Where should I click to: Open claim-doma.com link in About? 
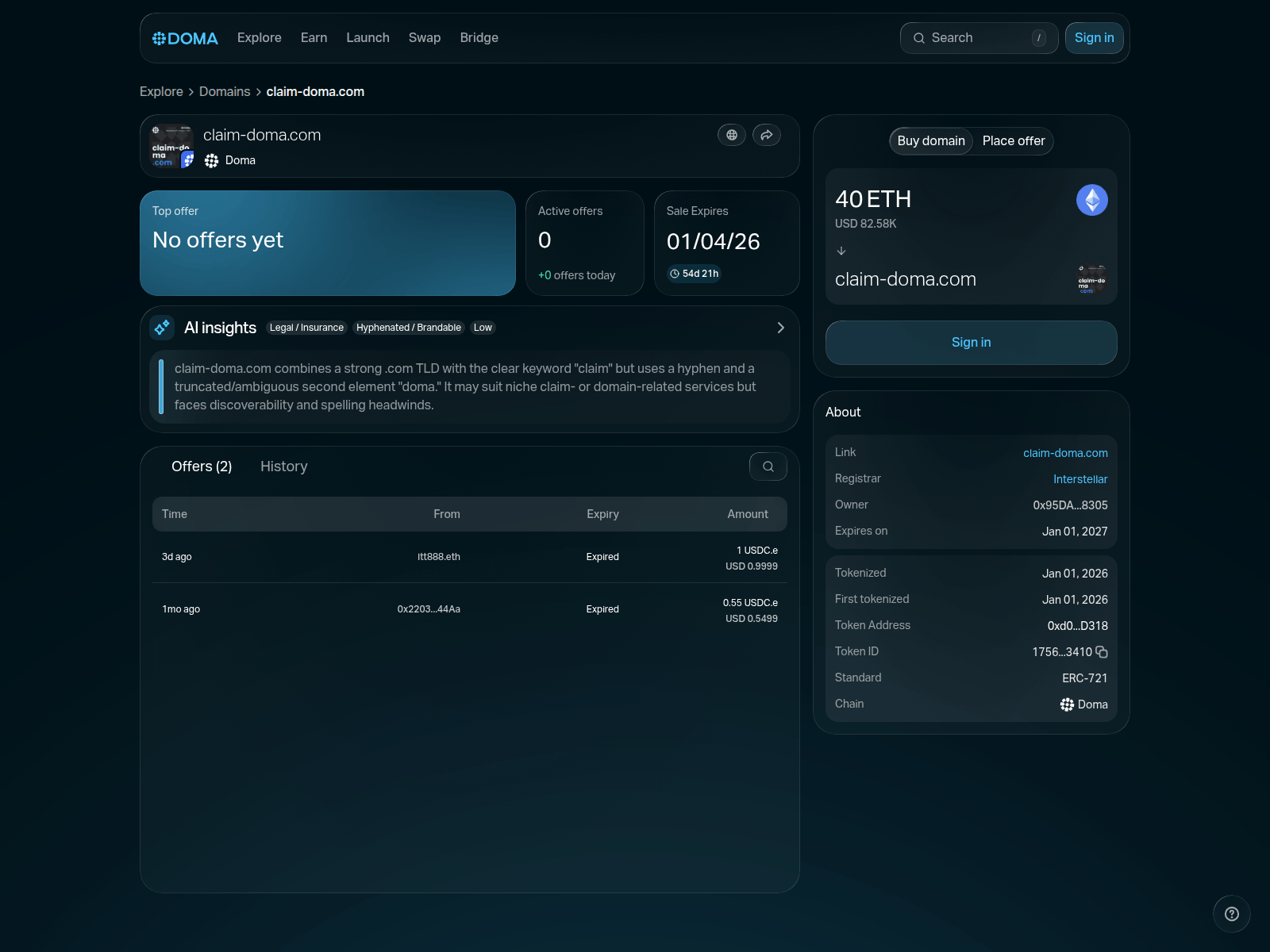(1065, 453)
